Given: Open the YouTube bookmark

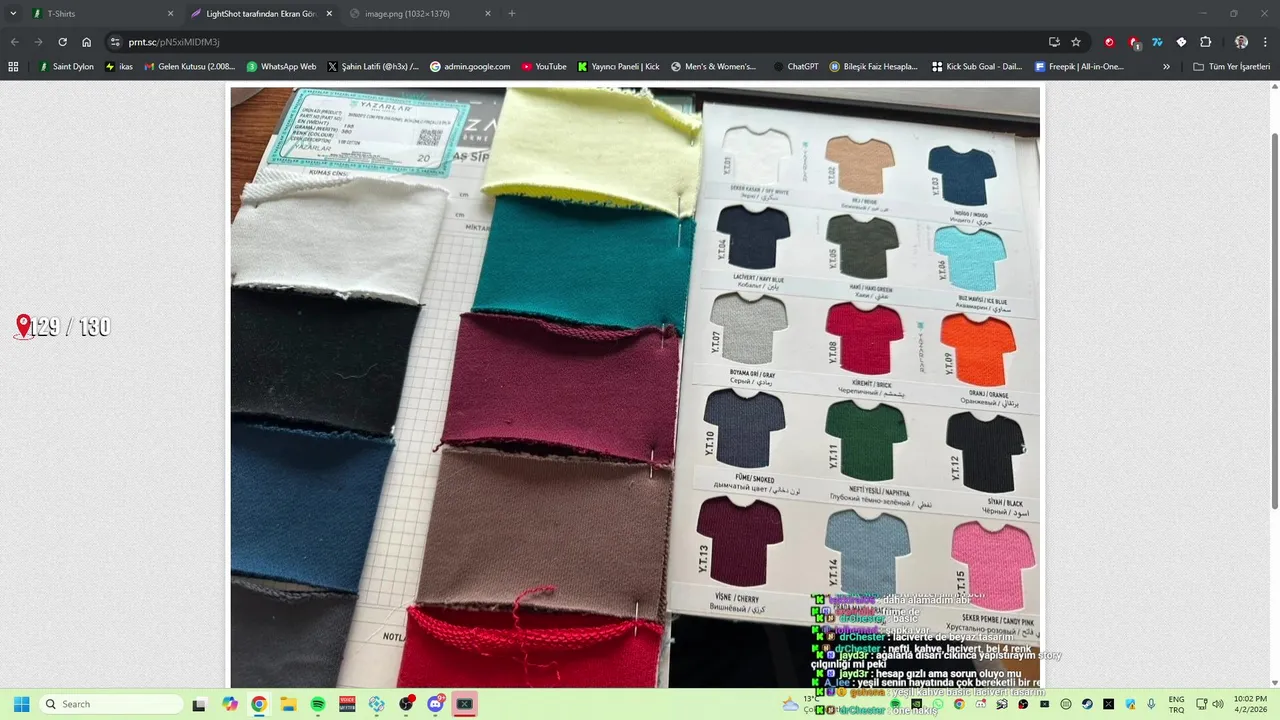Looking at the screenshot, I should click(544, 67).
